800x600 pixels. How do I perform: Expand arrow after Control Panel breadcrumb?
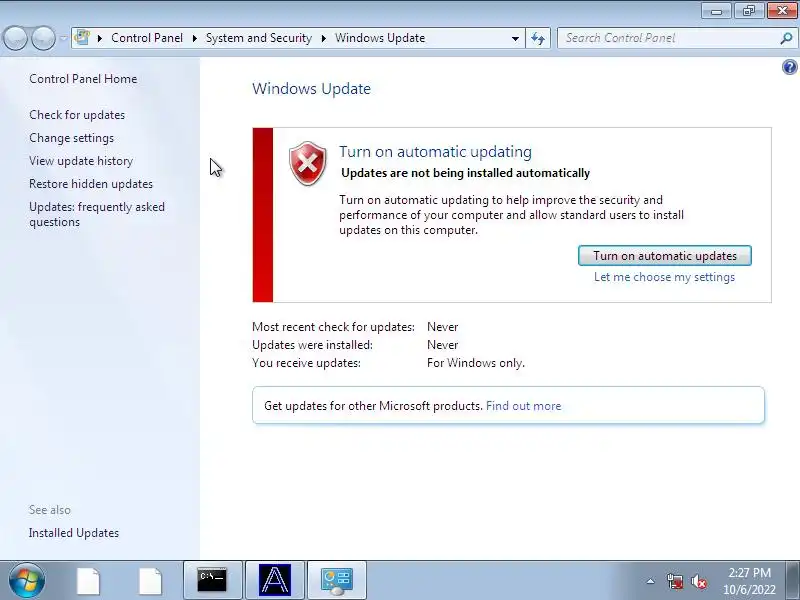(x=194, y=38)
